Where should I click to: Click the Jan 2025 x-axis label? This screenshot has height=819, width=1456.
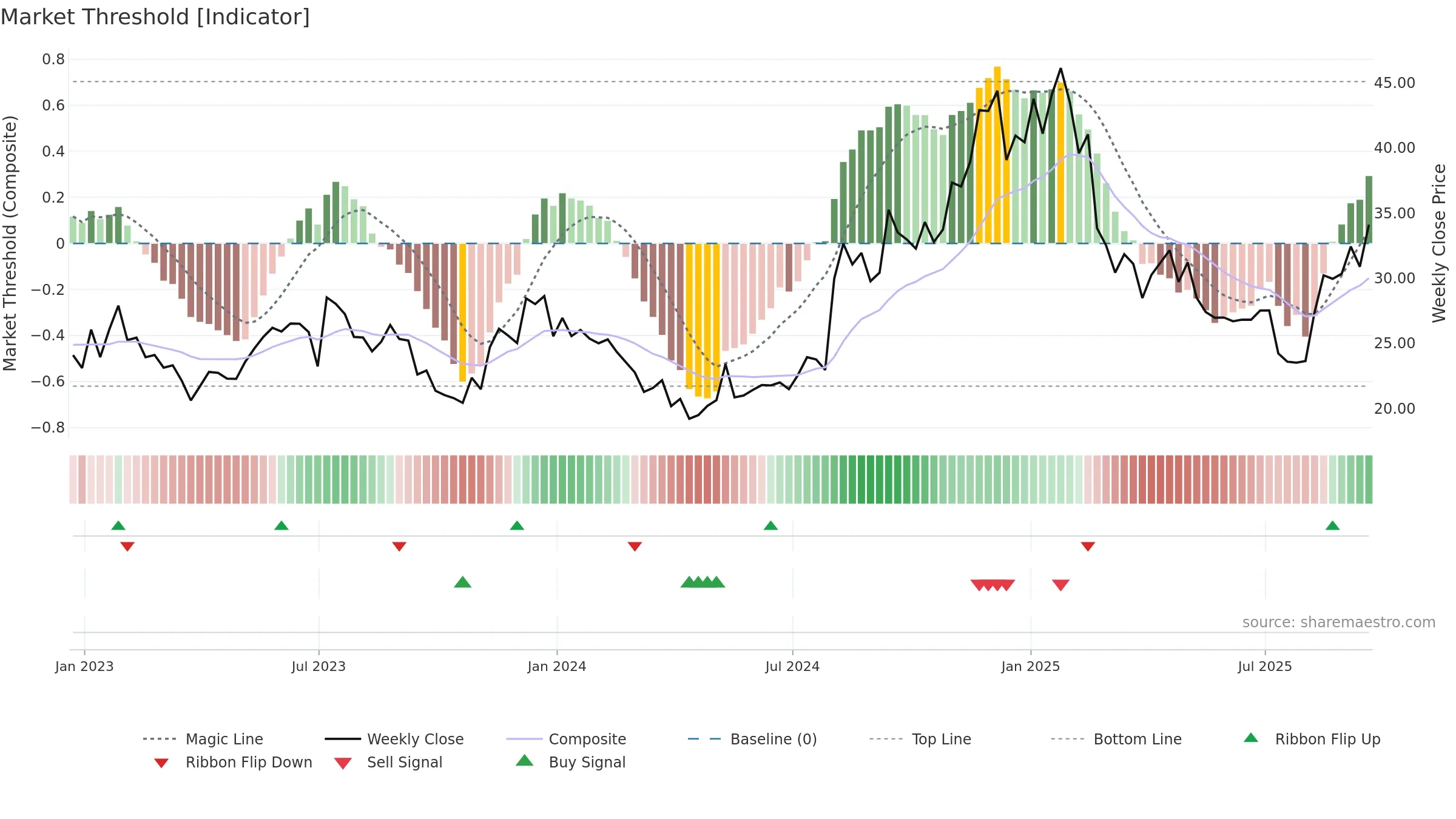[x=1031, y=666]
